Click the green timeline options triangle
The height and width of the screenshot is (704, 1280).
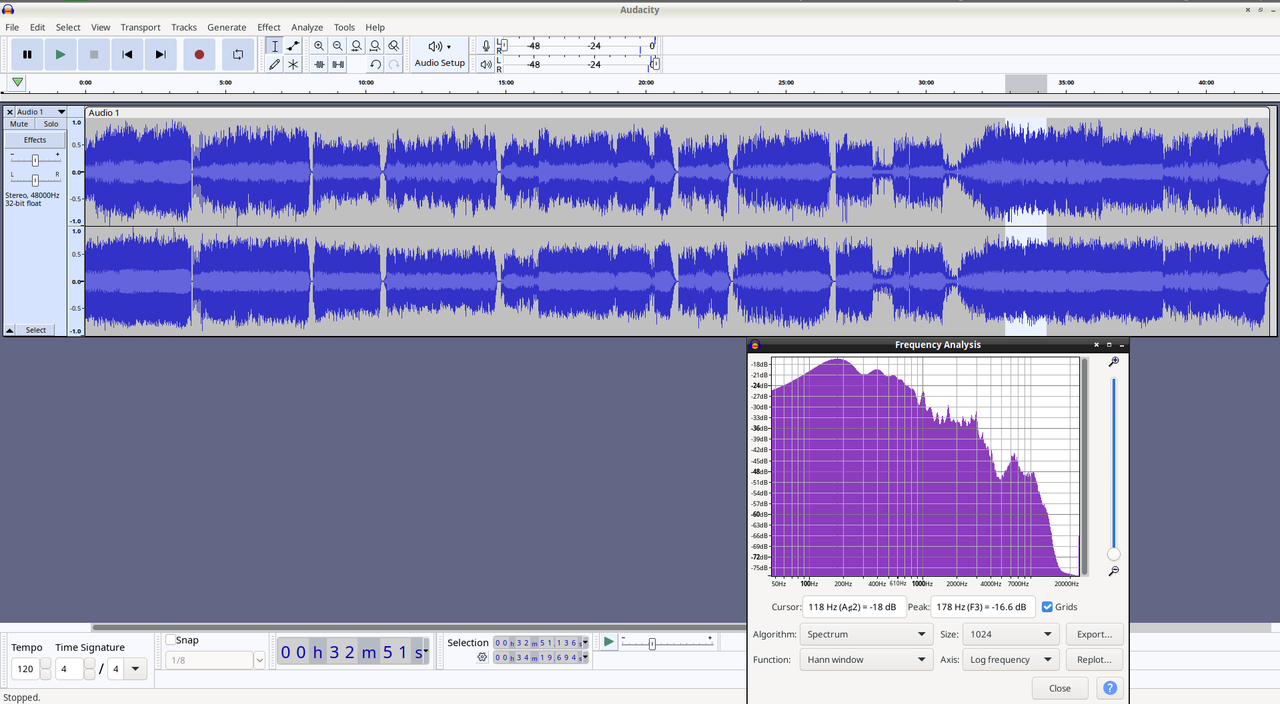click(18, 83)
